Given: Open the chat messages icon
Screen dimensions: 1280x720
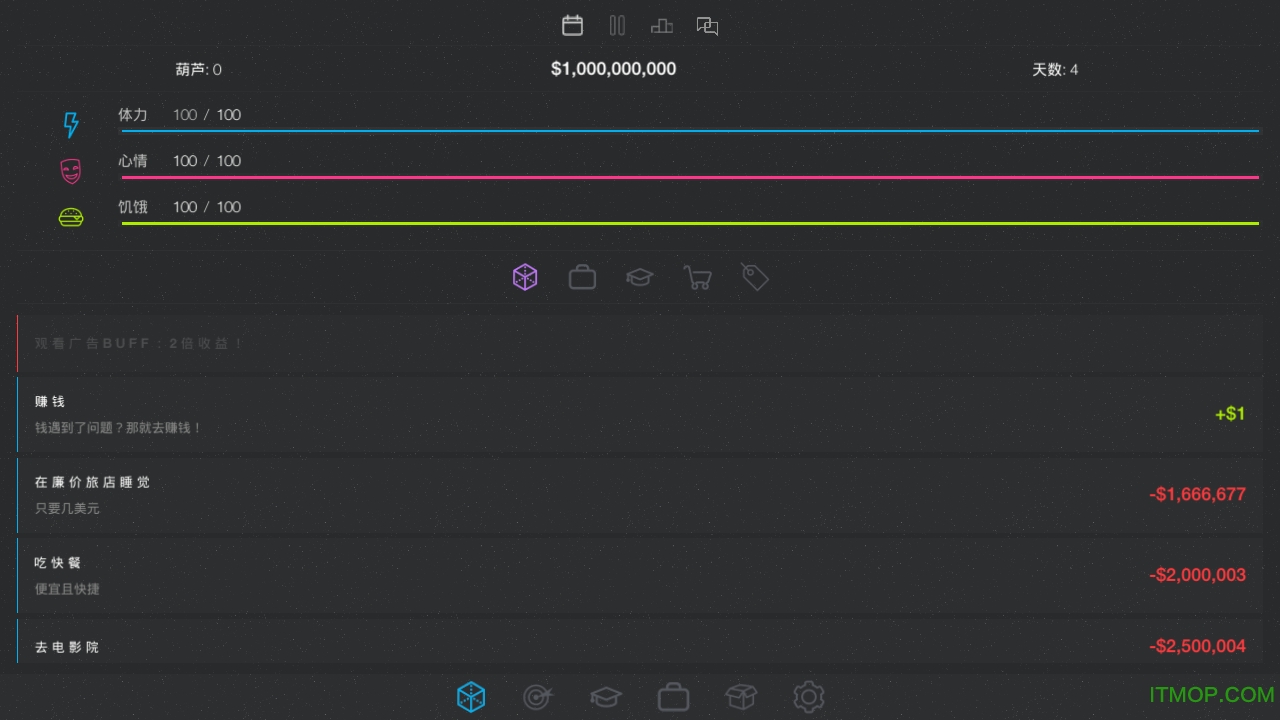Looking at the screenshot, I should click(707, 26).
